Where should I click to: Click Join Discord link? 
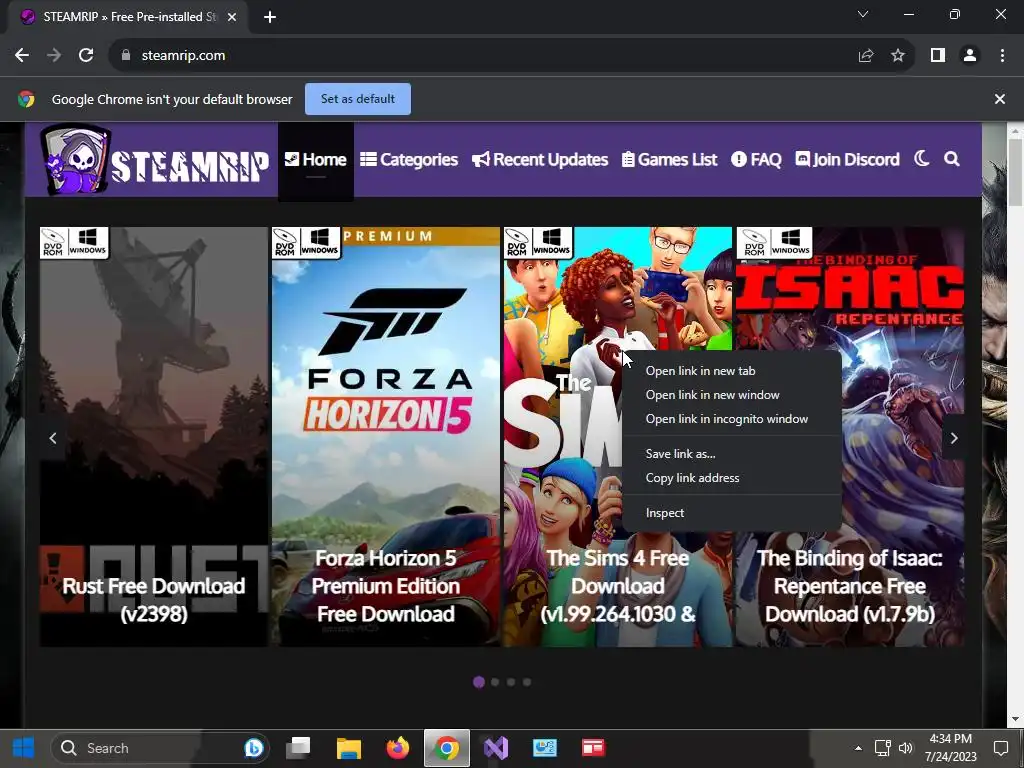(847, 160)
